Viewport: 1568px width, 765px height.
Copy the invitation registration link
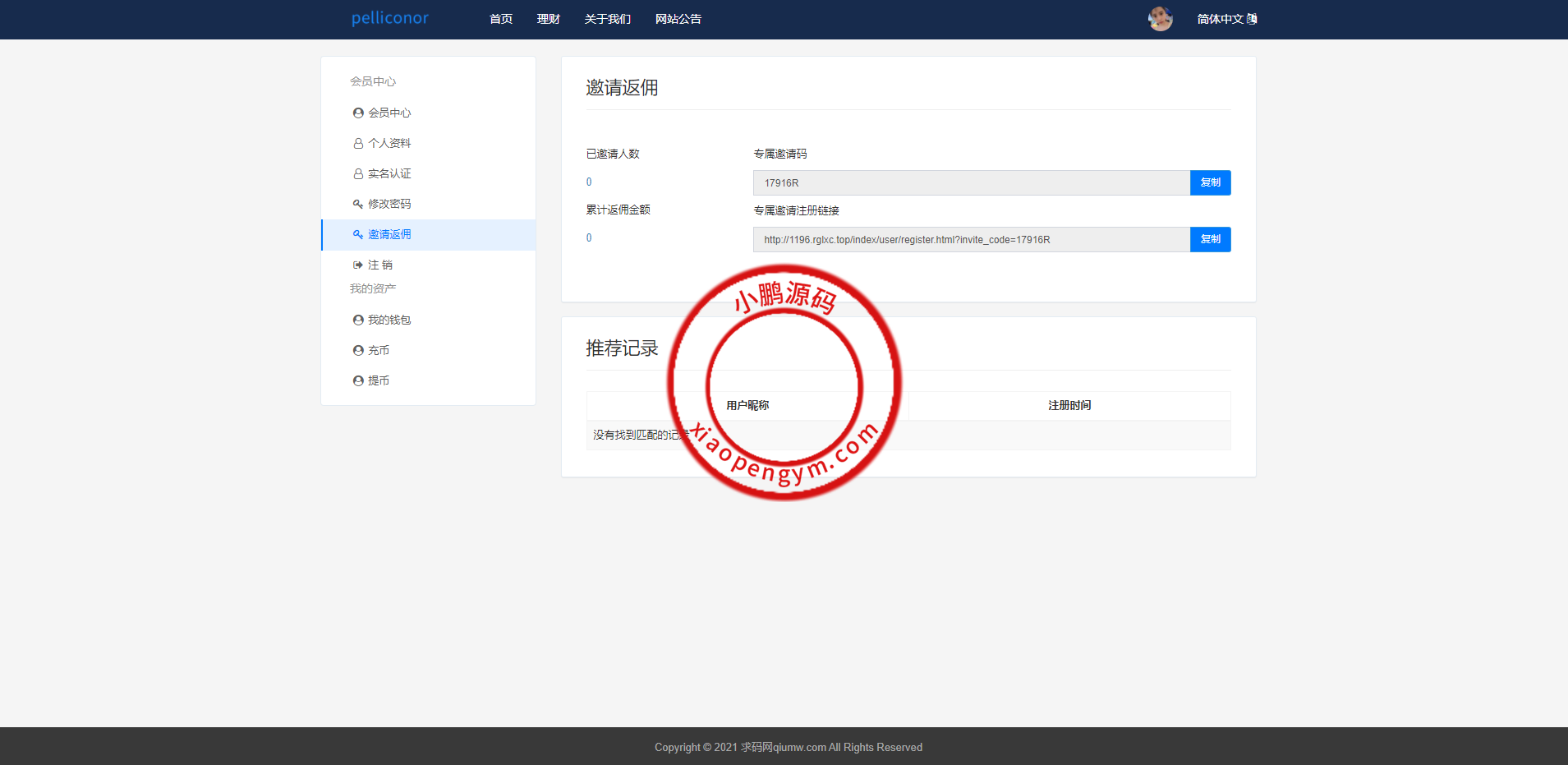[x=1210, y=239]
